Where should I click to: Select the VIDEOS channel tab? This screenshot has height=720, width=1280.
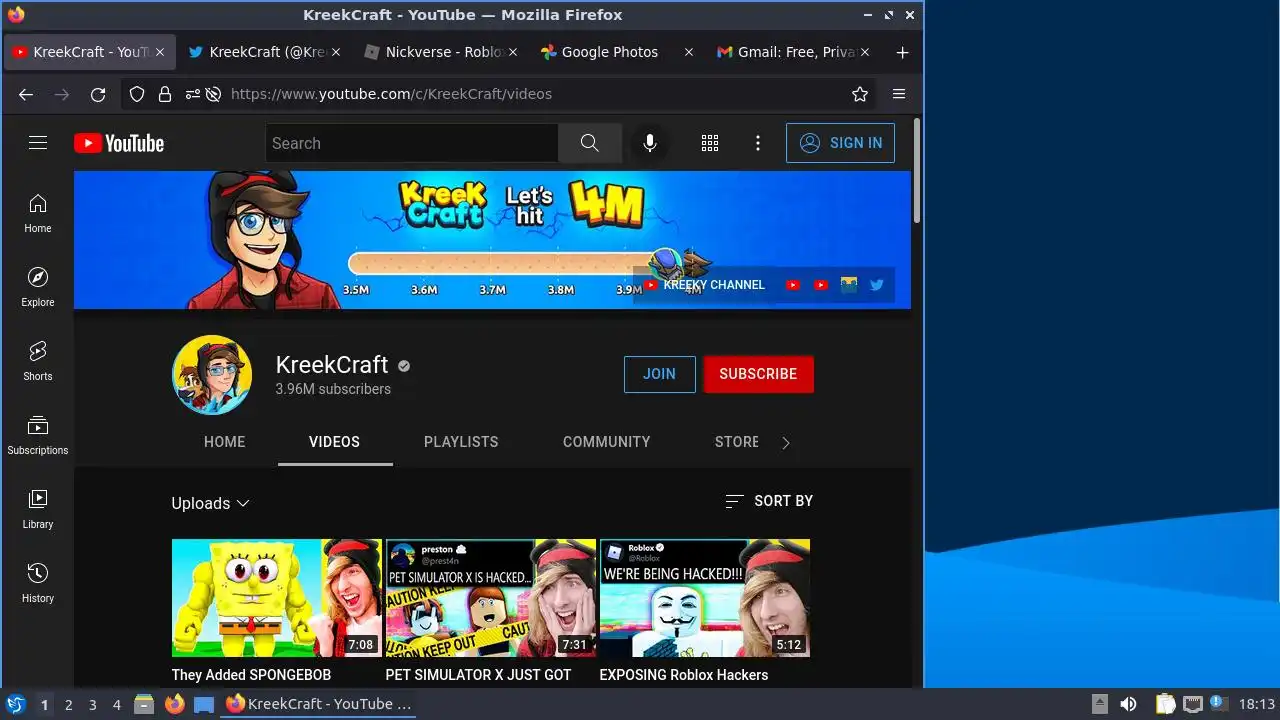point(334,442)
